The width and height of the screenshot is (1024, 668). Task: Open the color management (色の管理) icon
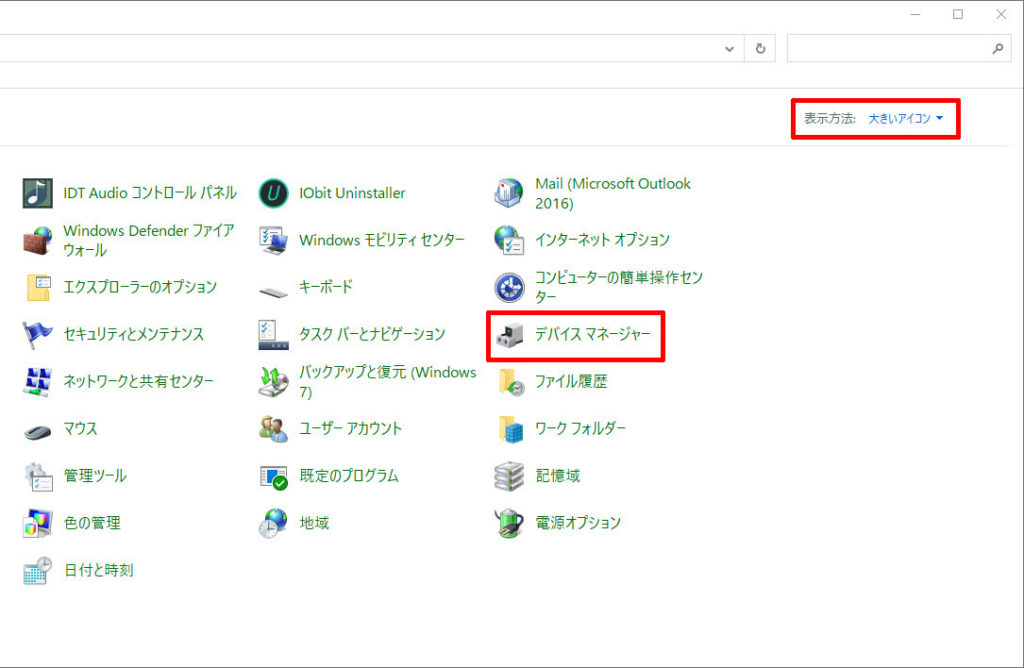click(x=38, y=523)
